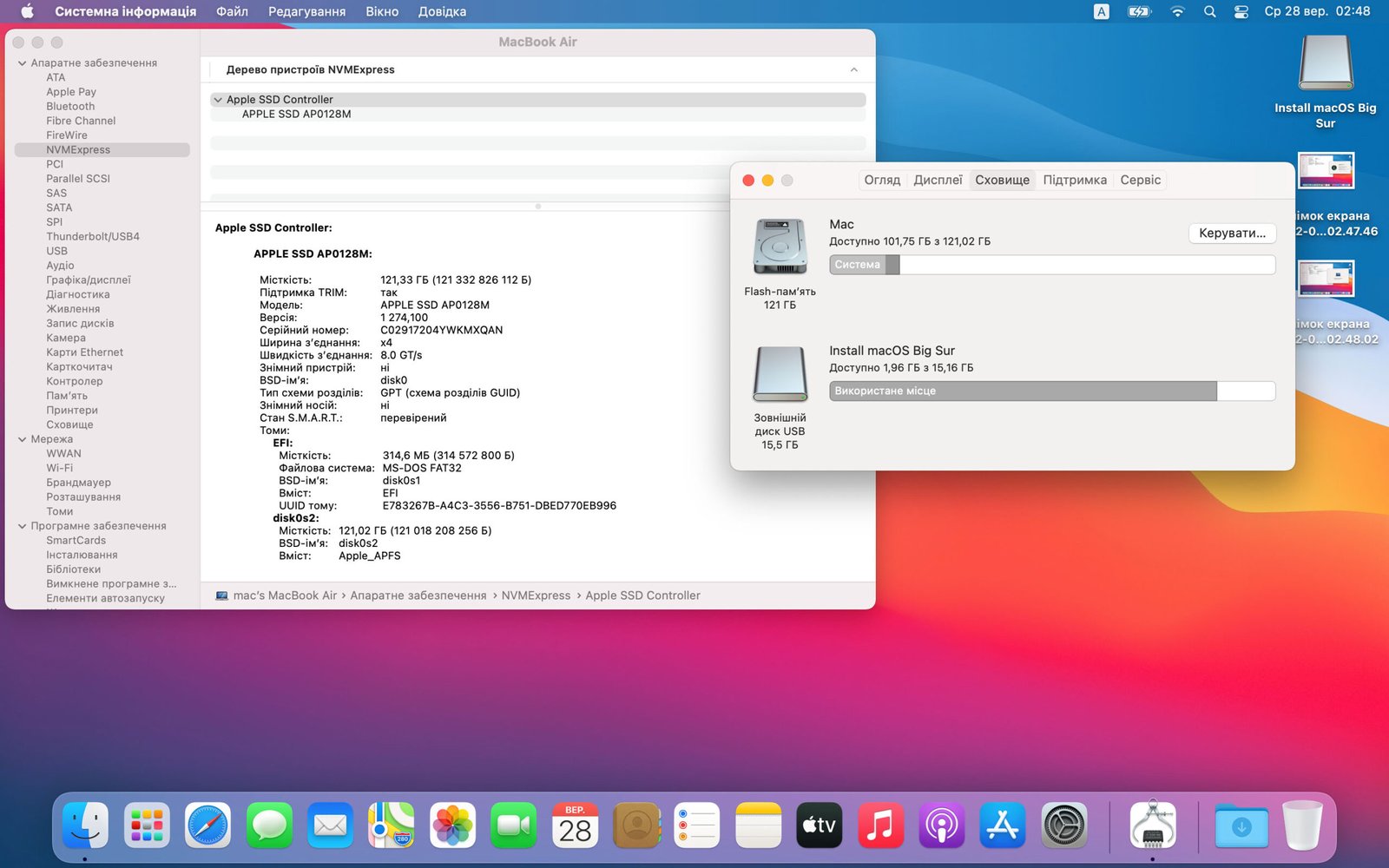Open Calendar showing date 28
This screenshot has height=868, width=1389.
coord(575,825)
